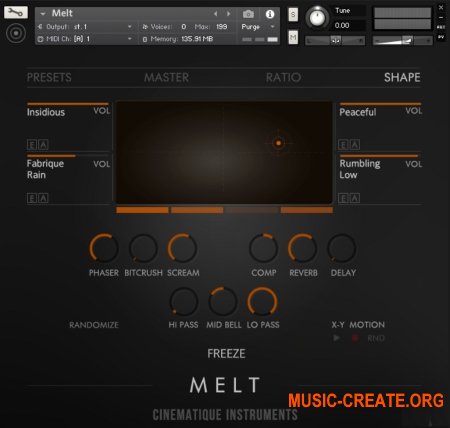The image size is (450, 428).
Task: Click the HI PASS filter knob
Action: [184, 302]
